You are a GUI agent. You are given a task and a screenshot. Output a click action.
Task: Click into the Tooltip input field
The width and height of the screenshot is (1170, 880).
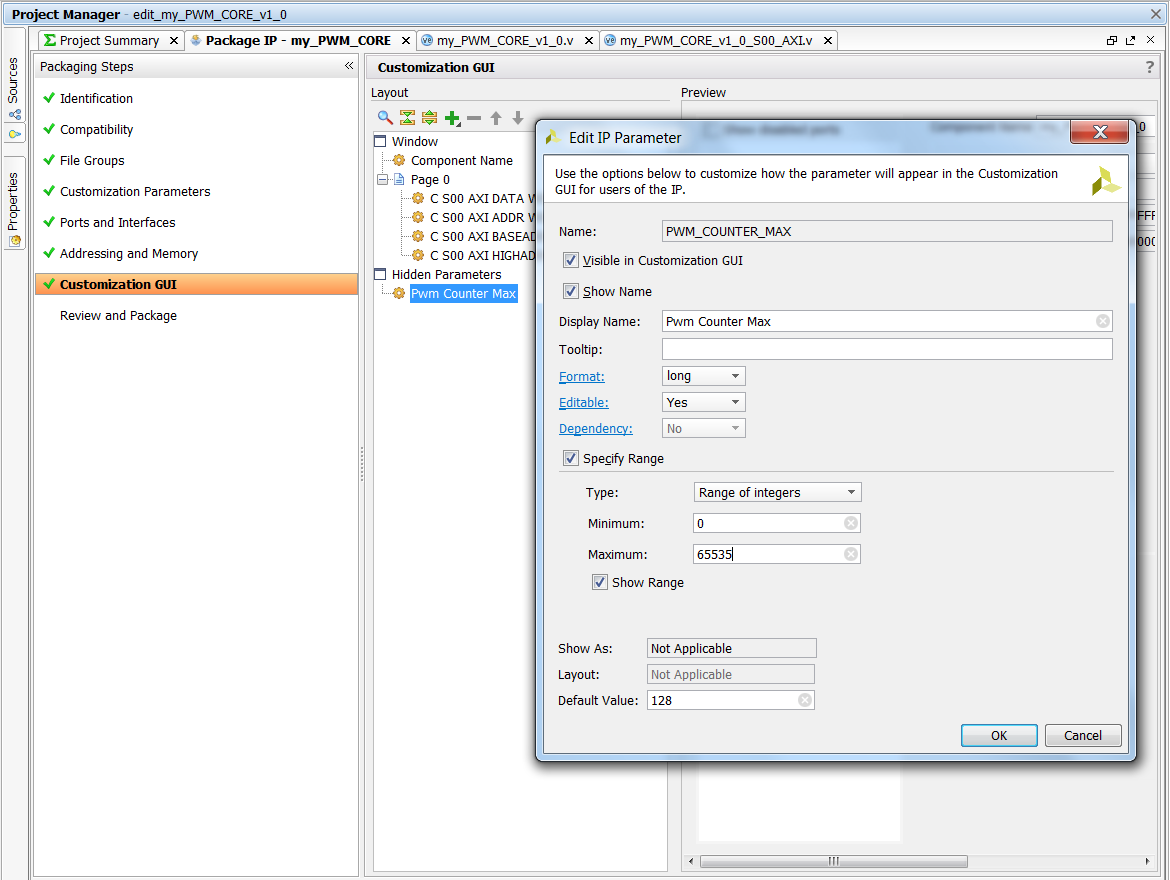pos(887,349)
